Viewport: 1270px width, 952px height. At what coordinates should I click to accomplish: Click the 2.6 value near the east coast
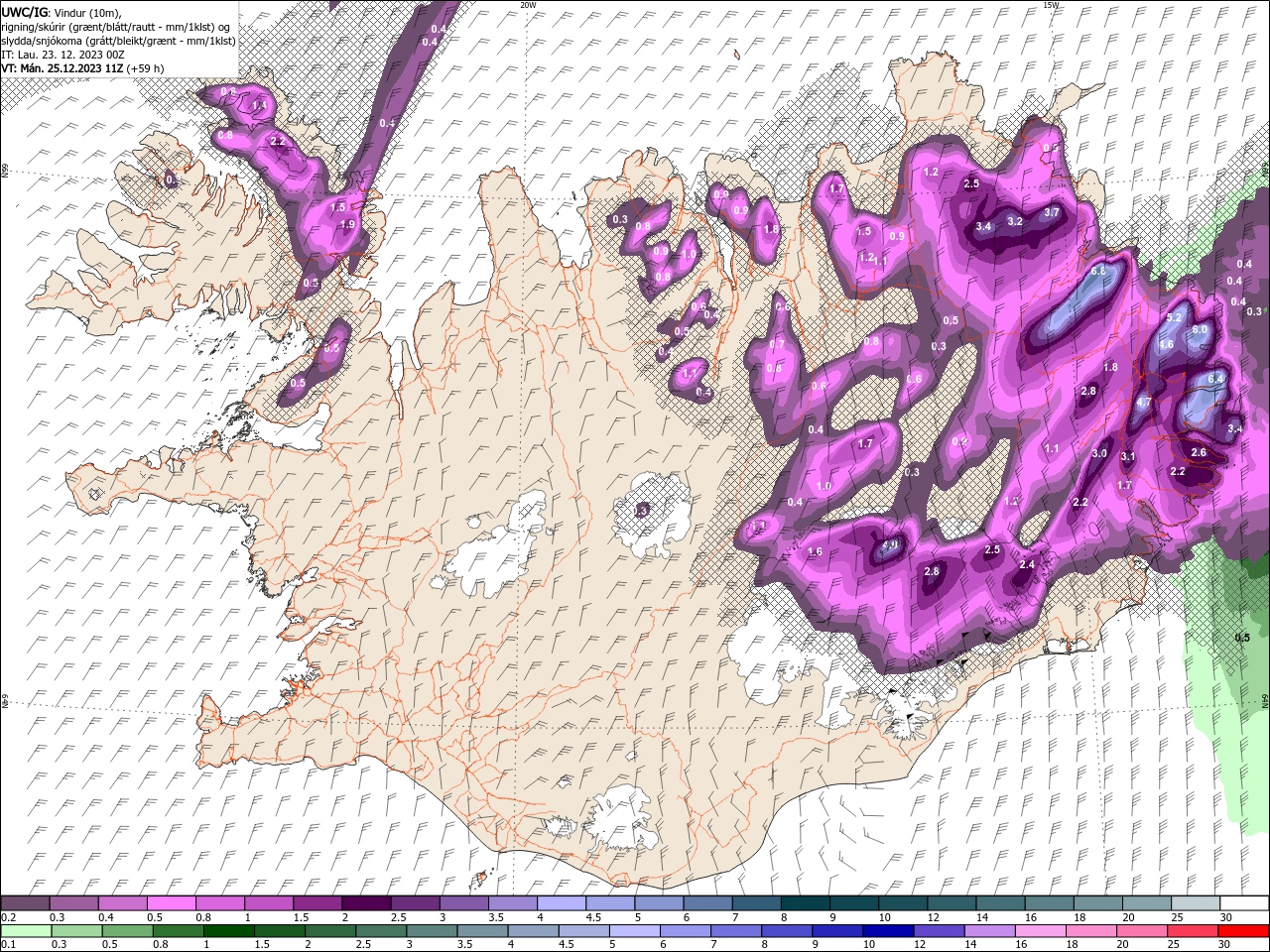(1199, 452)
